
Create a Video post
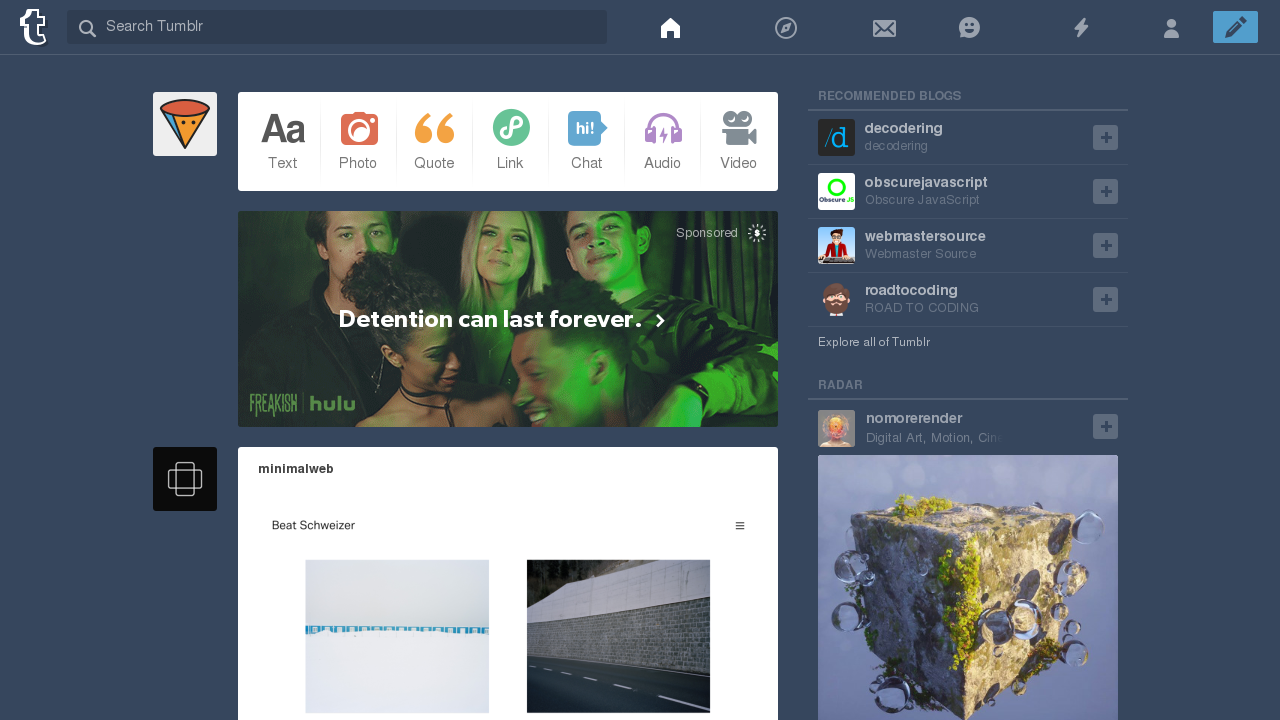738,141
